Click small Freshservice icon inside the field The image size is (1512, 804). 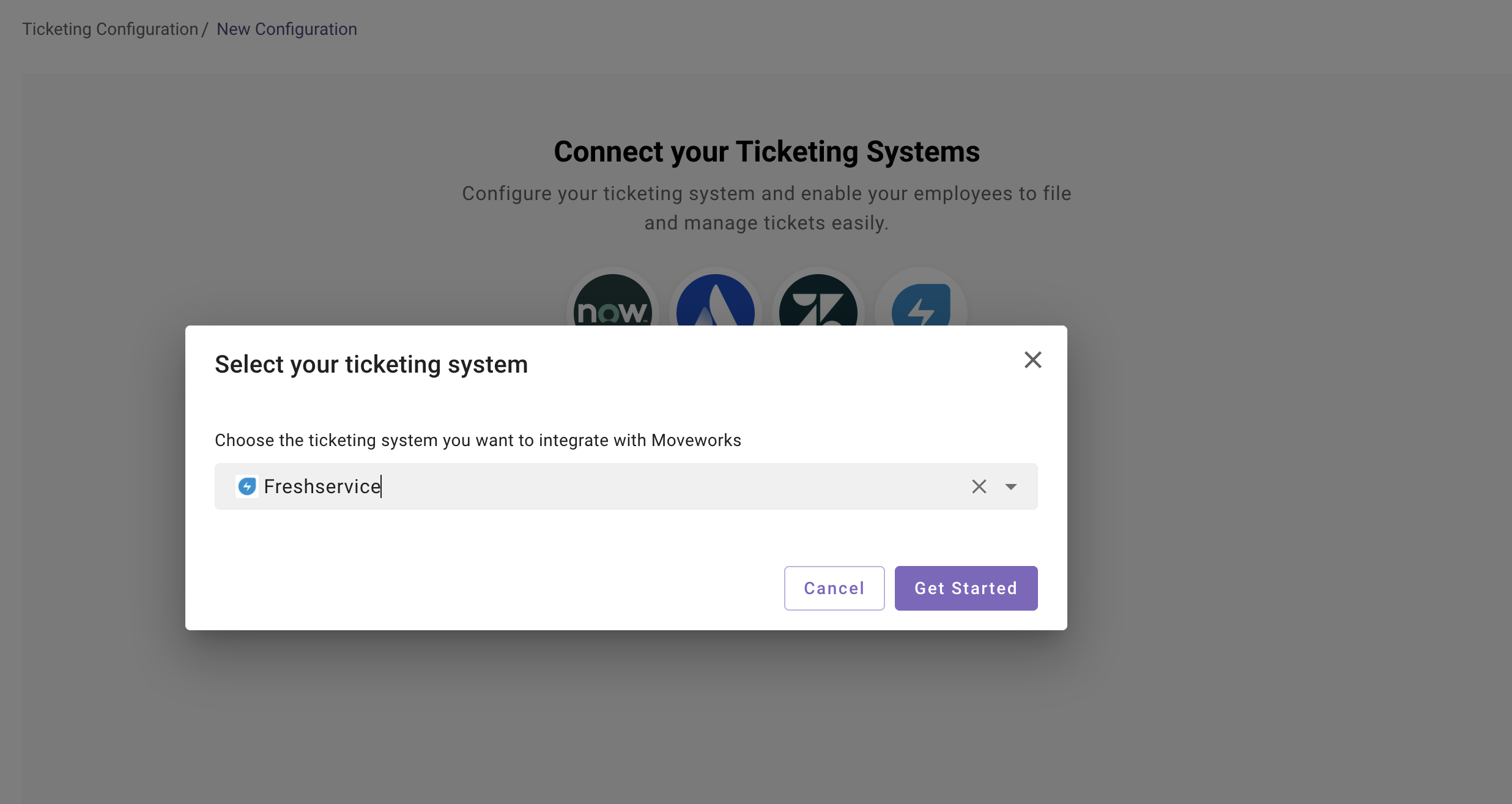click(x=247, y=486)
